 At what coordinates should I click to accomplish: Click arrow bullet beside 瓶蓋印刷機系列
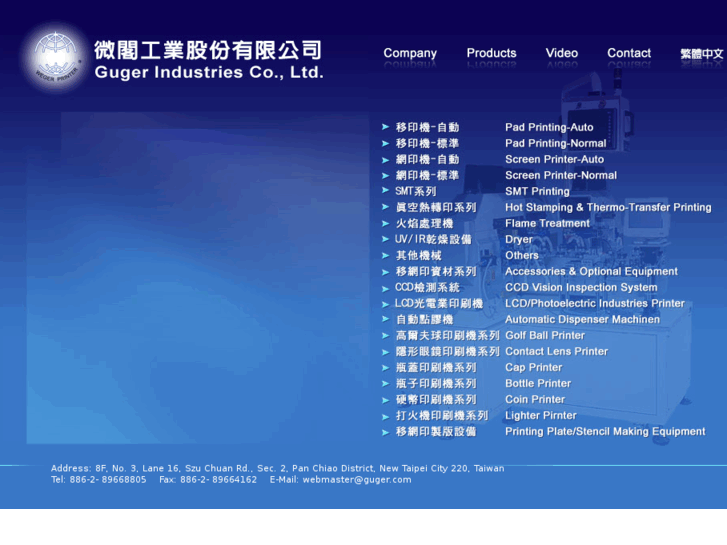pyautogui.click(x=385, y=368)
